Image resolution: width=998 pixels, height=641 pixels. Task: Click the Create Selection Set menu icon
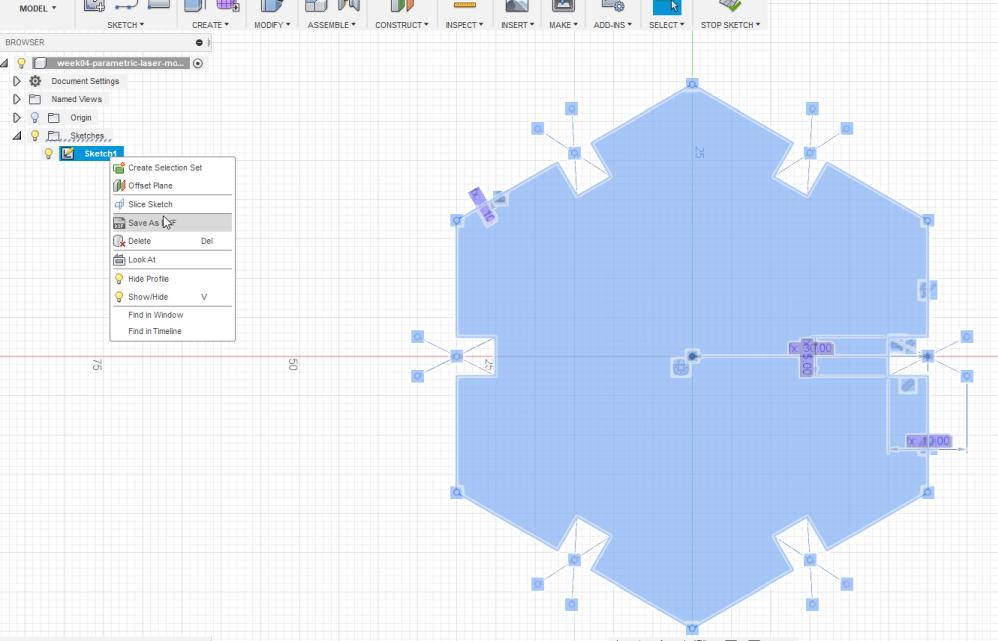pos(119,167)
